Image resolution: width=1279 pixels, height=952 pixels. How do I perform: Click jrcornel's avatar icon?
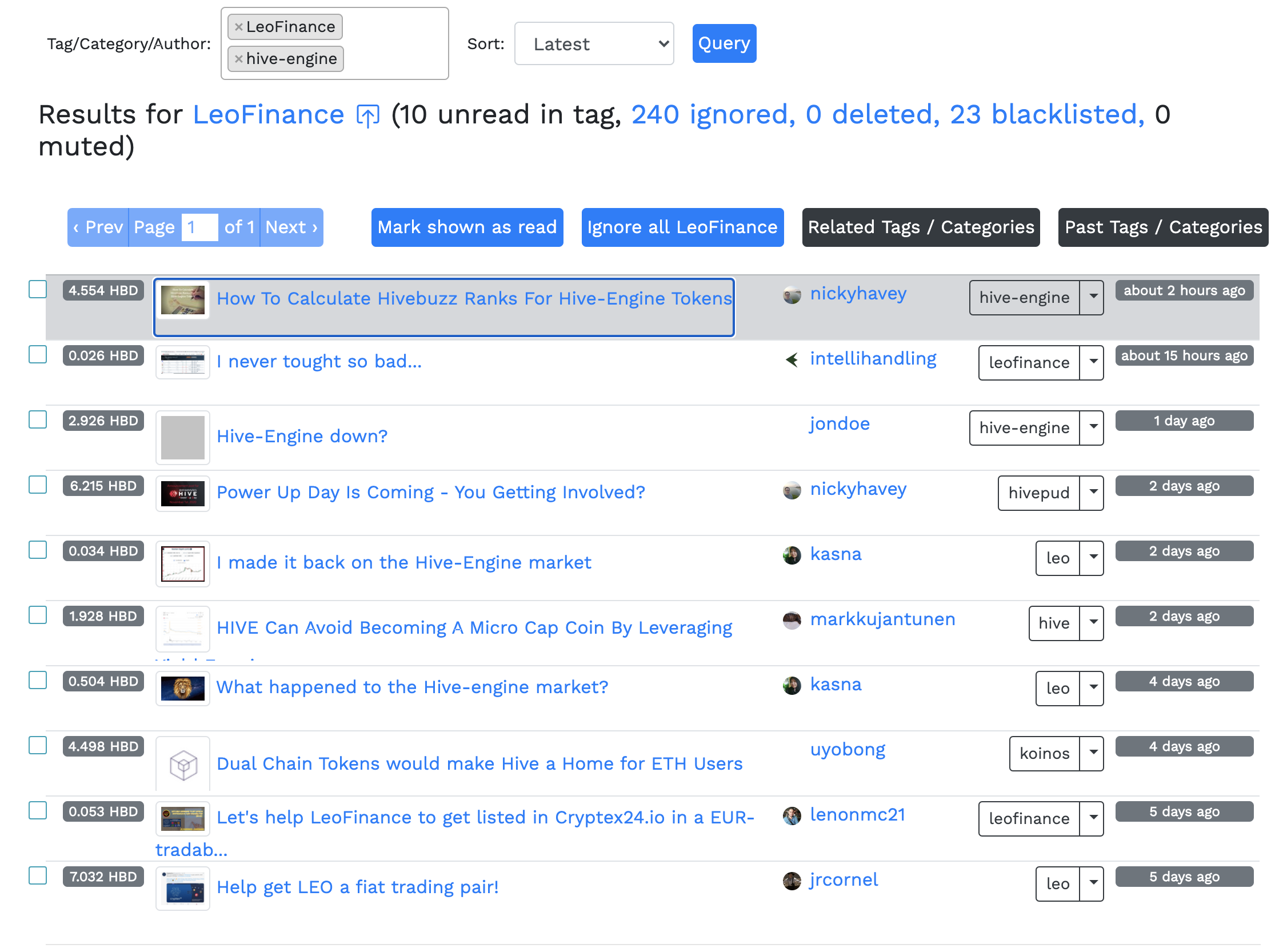click(x=792, y=881)
